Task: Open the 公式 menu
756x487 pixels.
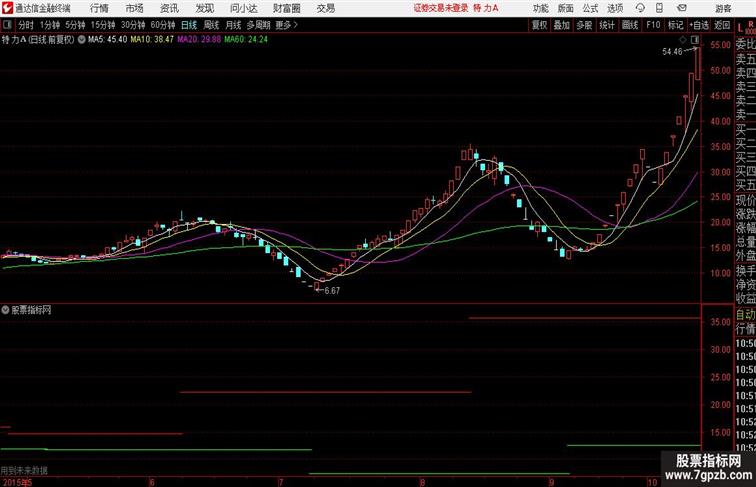Action: coord(590,8)
